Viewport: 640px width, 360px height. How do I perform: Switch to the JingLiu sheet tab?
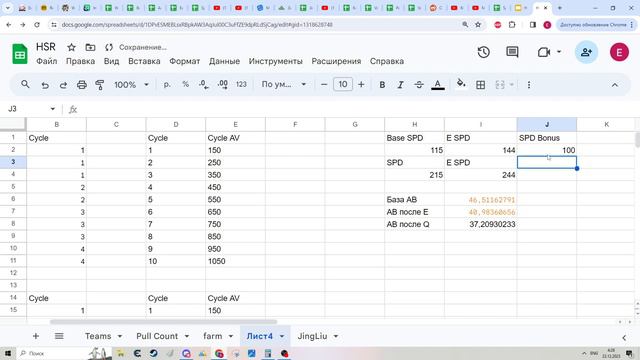pyautogui.click(x=312, y=336)
